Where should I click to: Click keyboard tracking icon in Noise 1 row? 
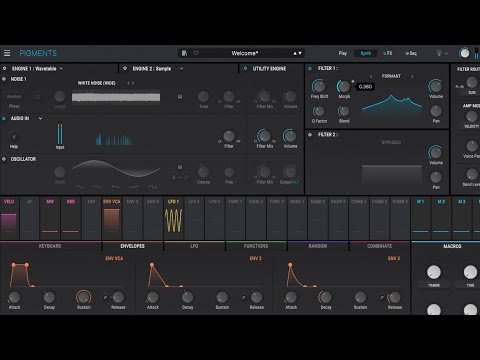180,96
